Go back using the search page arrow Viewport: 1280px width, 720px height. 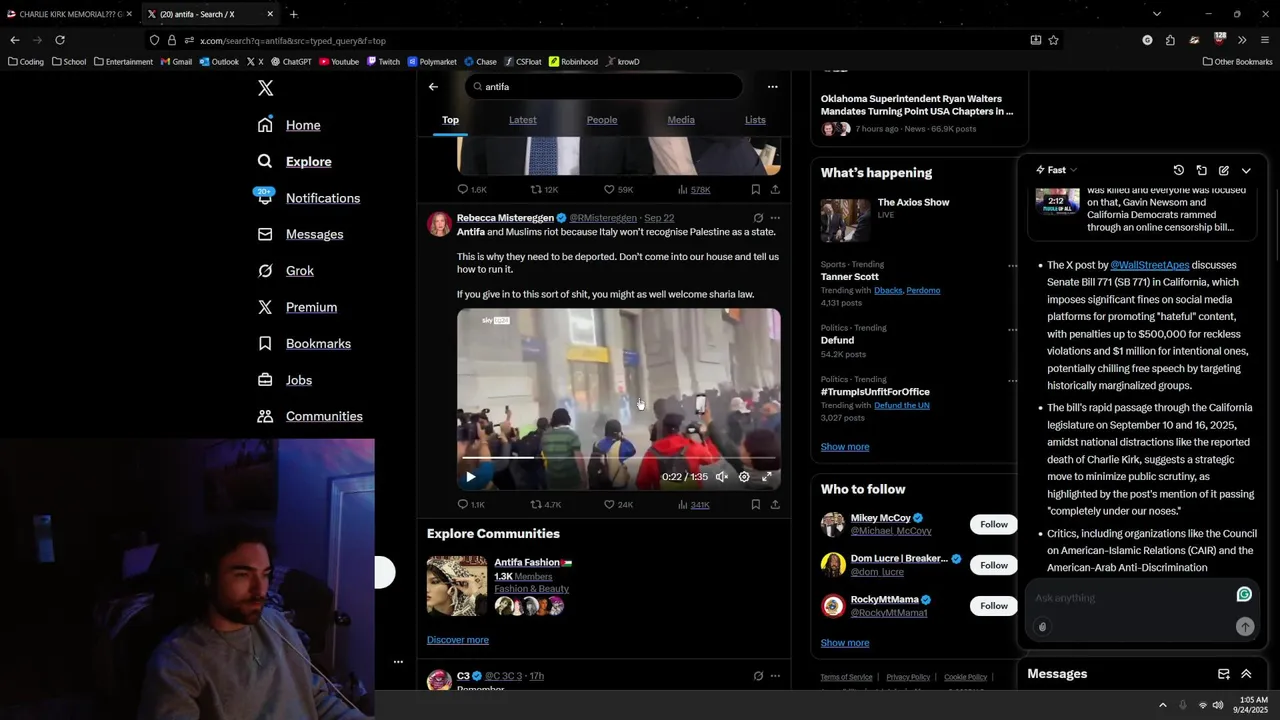click(x=433, y=87)
